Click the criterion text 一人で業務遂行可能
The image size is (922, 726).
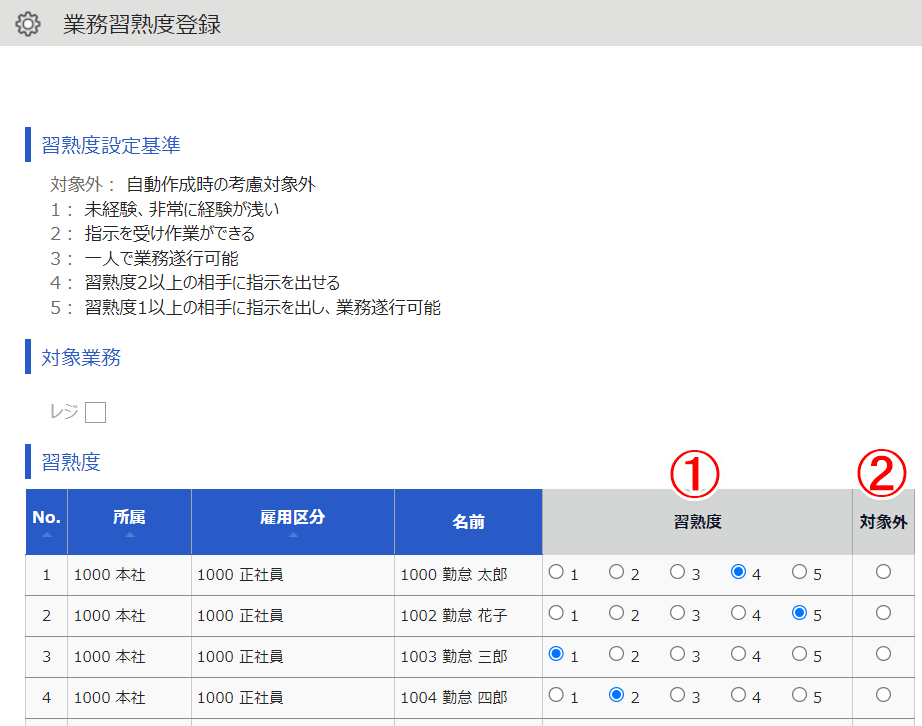pyautogui.click(x=161, y=258)
